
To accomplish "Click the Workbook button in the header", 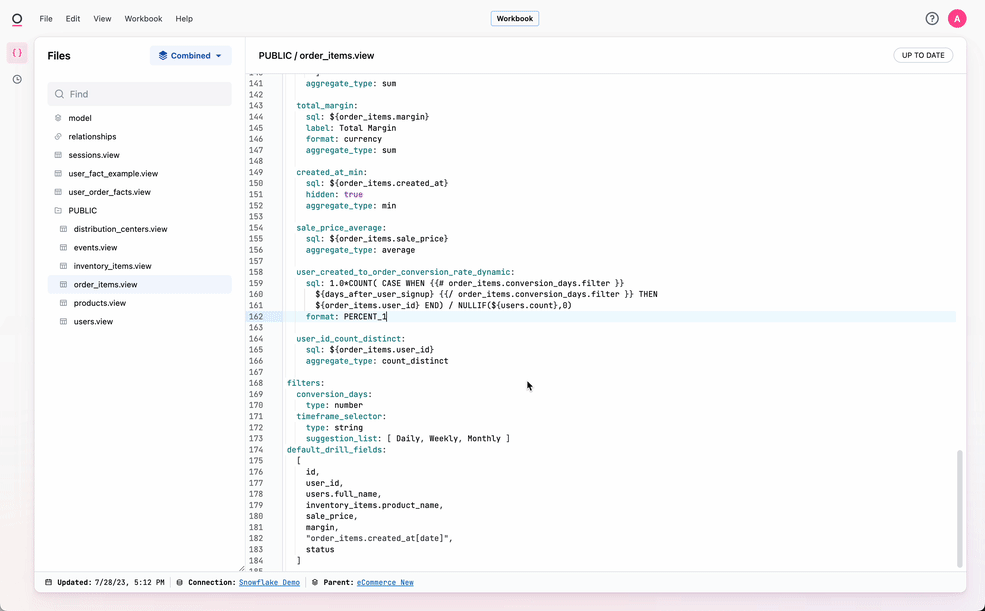I will [x=515, y=19].
